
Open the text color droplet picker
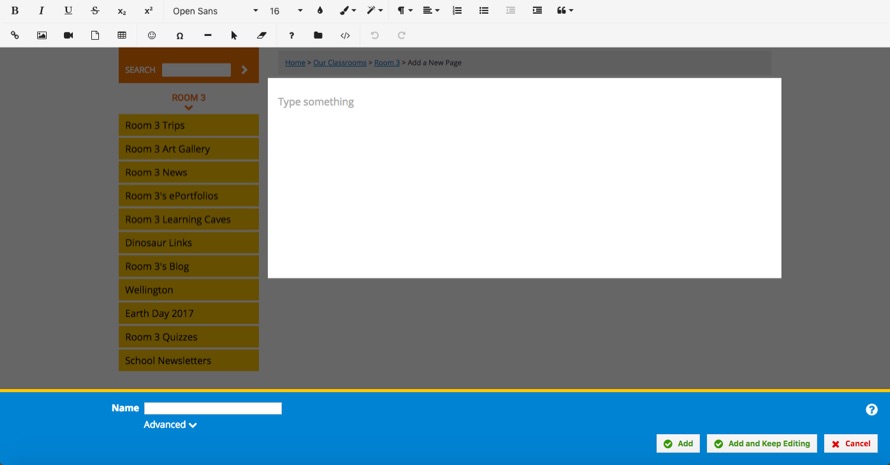(x=320, y=11)
